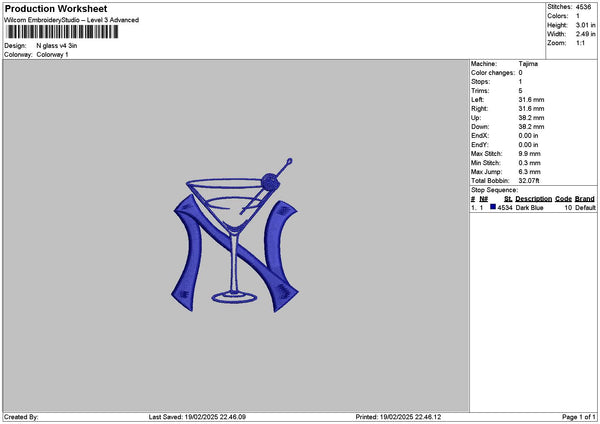
Task: Click the Machine Tajima field
Action: 504,64
